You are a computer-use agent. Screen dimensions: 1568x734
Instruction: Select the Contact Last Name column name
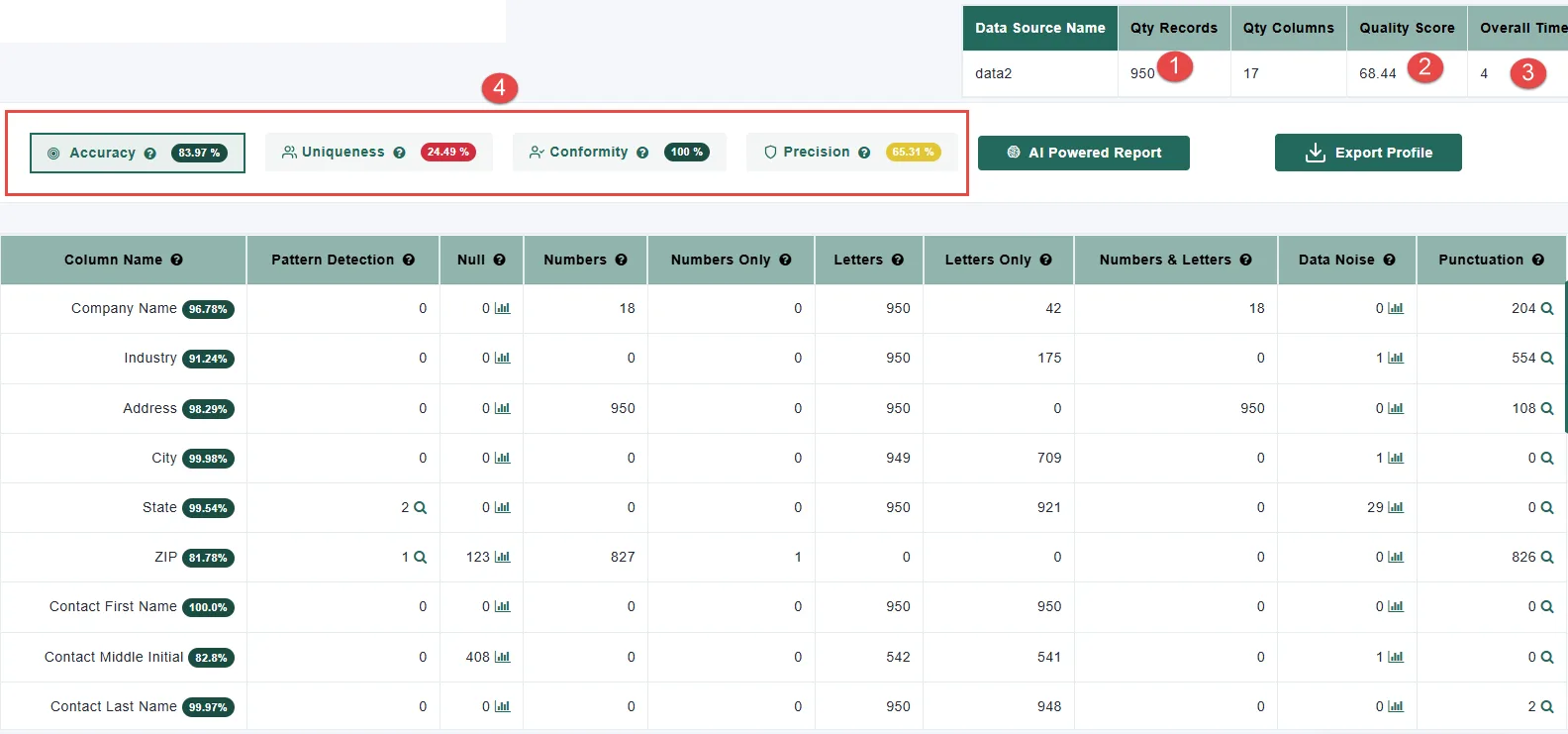[114, 706]
